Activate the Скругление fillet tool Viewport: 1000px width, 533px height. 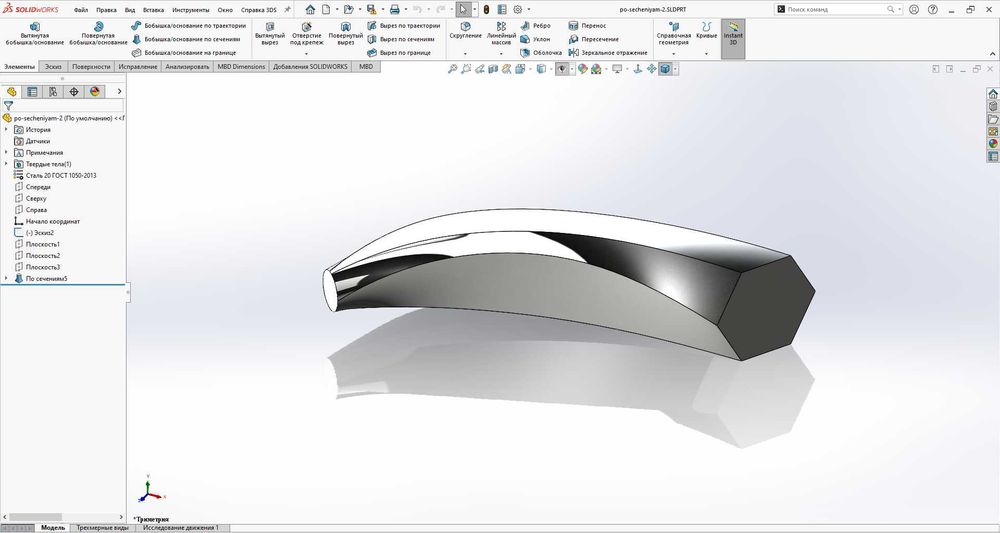pos(465,30)
